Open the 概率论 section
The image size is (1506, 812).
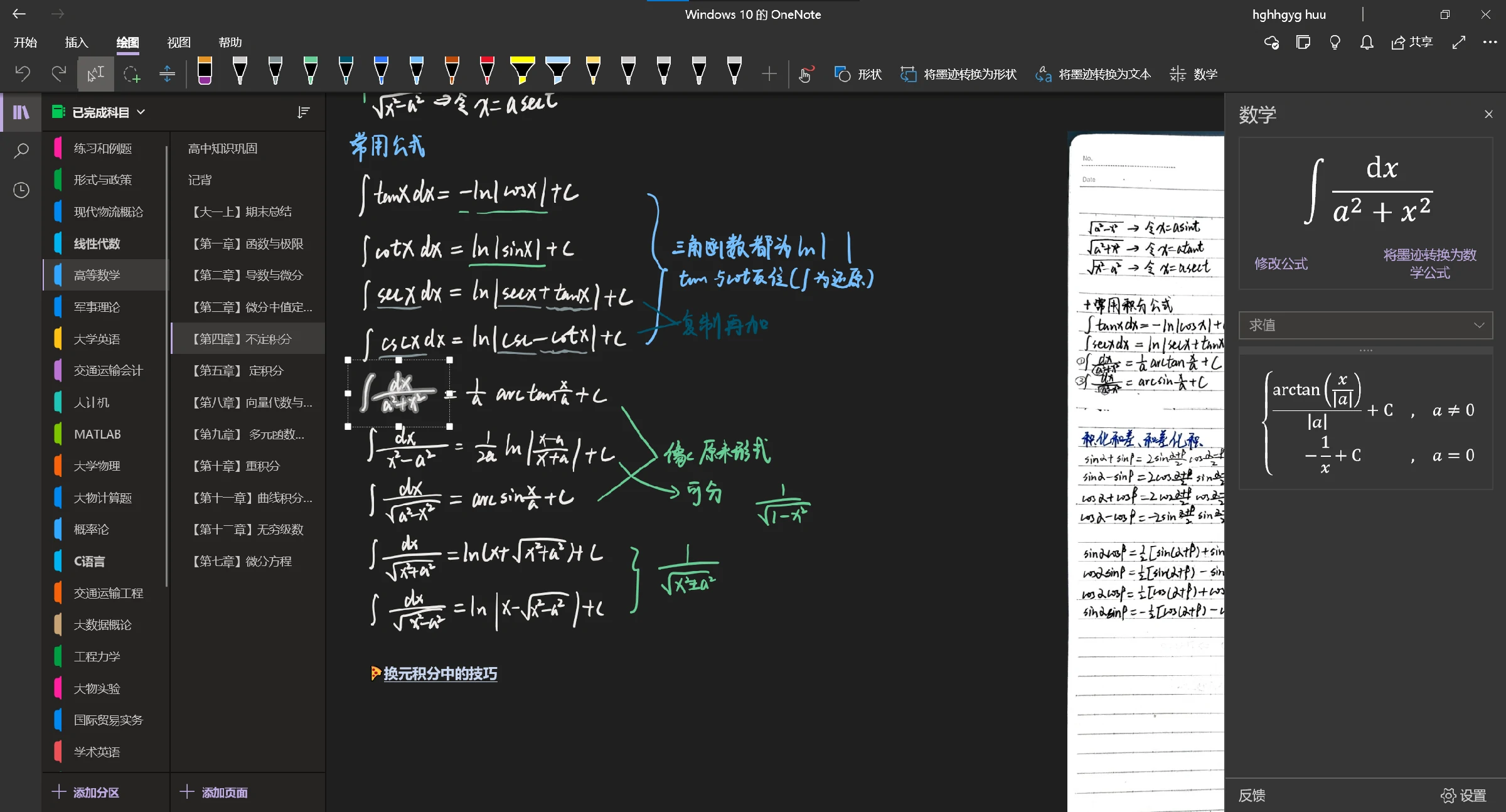[105, 530]
